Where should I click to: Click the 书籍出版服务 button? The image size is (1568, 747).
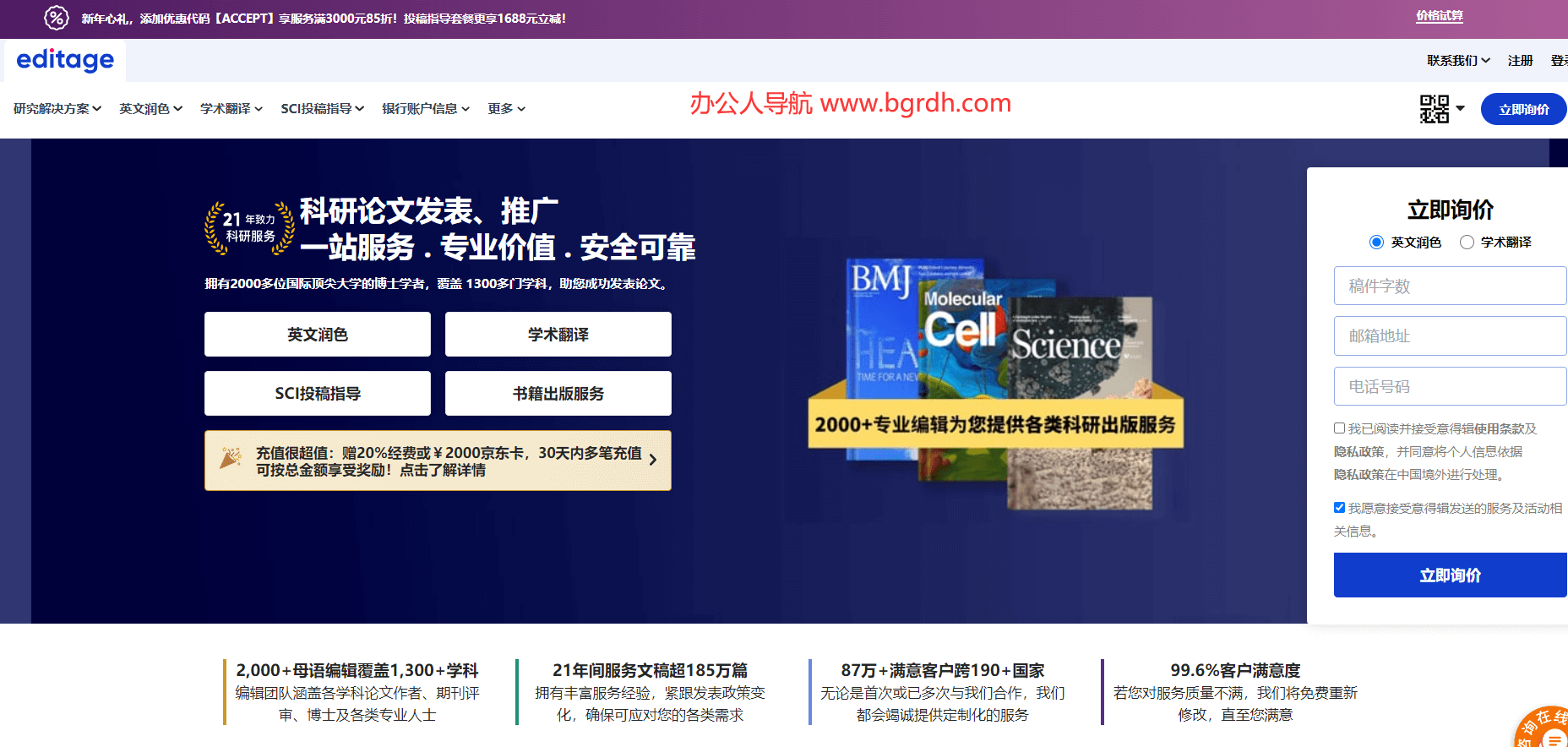tap(558, 394)
